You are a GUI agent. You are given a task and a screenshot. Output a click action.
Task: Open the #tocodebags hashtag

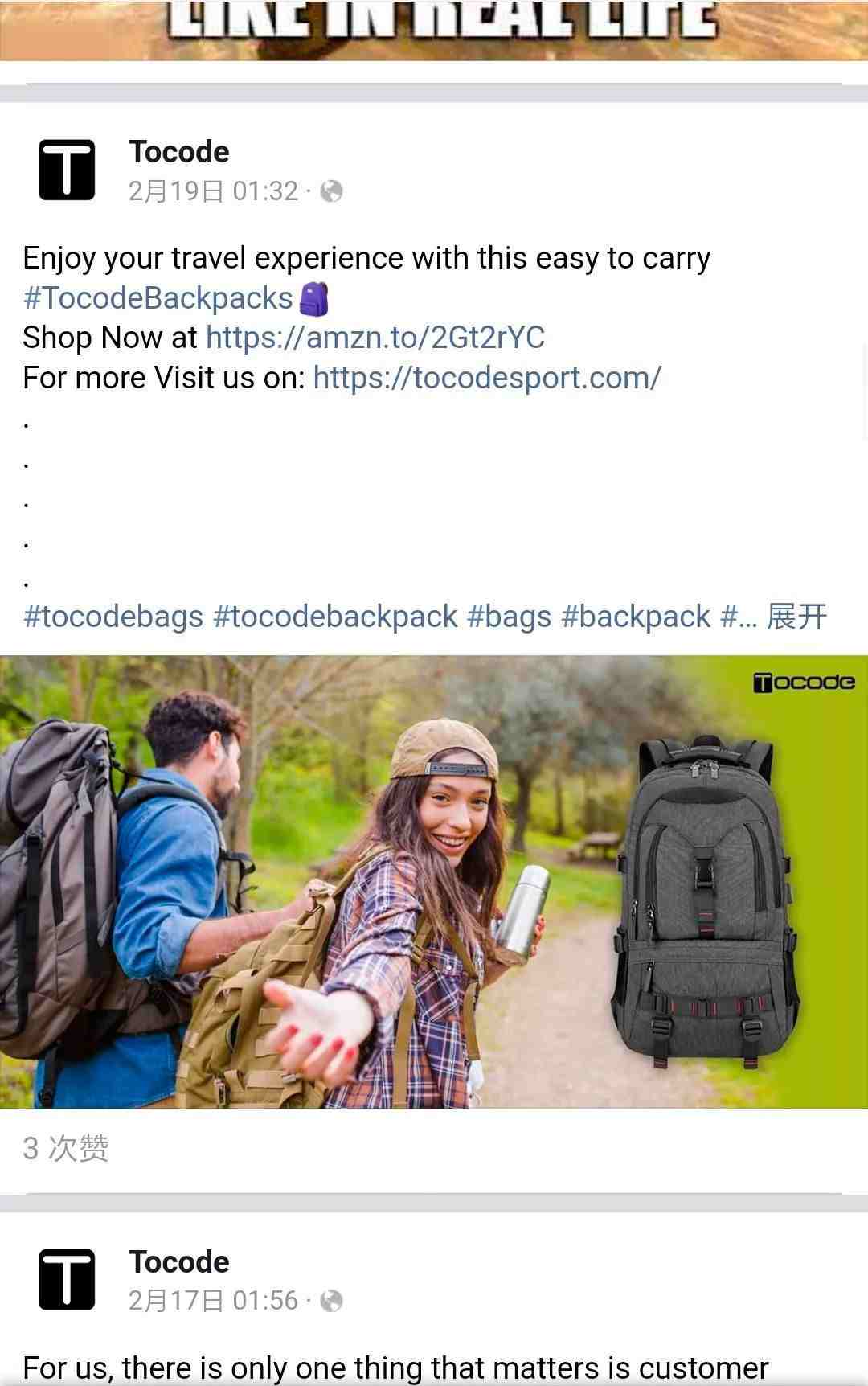(x=113, y=617)
